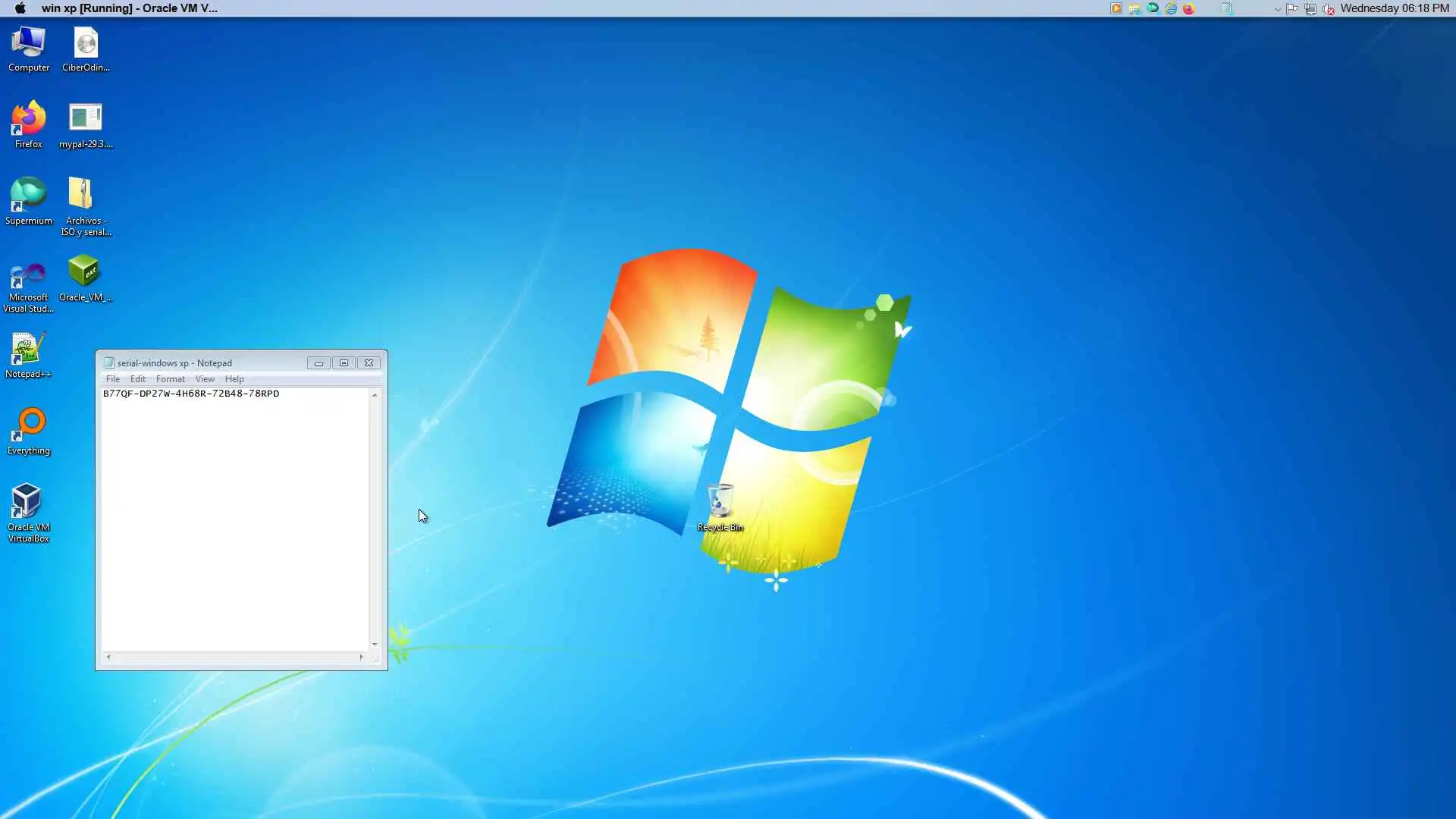This screenshot has height=819, width=1456.
Task: Click Notepad's vertical scrollbar down arrow
Action: point(375,644)
